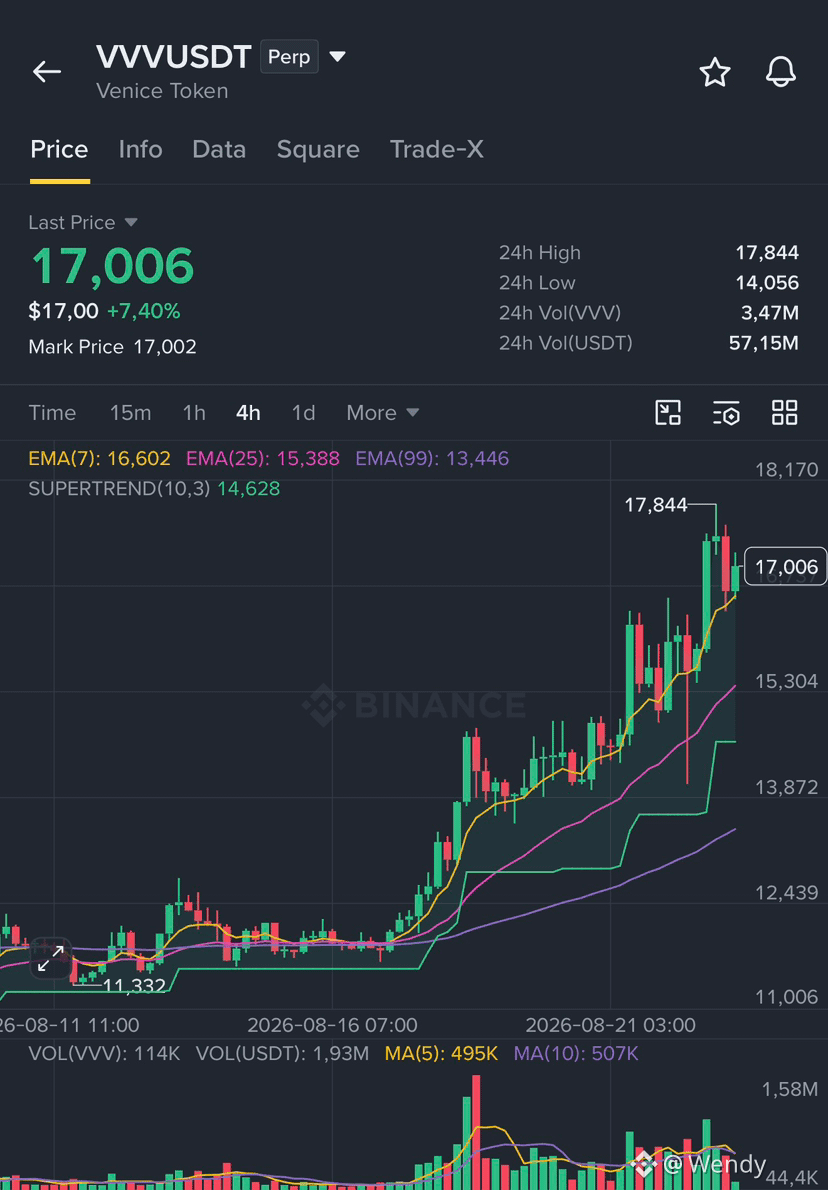Click the VOL(VVV): 114K label
The width and height of the screenshot is (828, 1190).
[x=104, y=1053]
